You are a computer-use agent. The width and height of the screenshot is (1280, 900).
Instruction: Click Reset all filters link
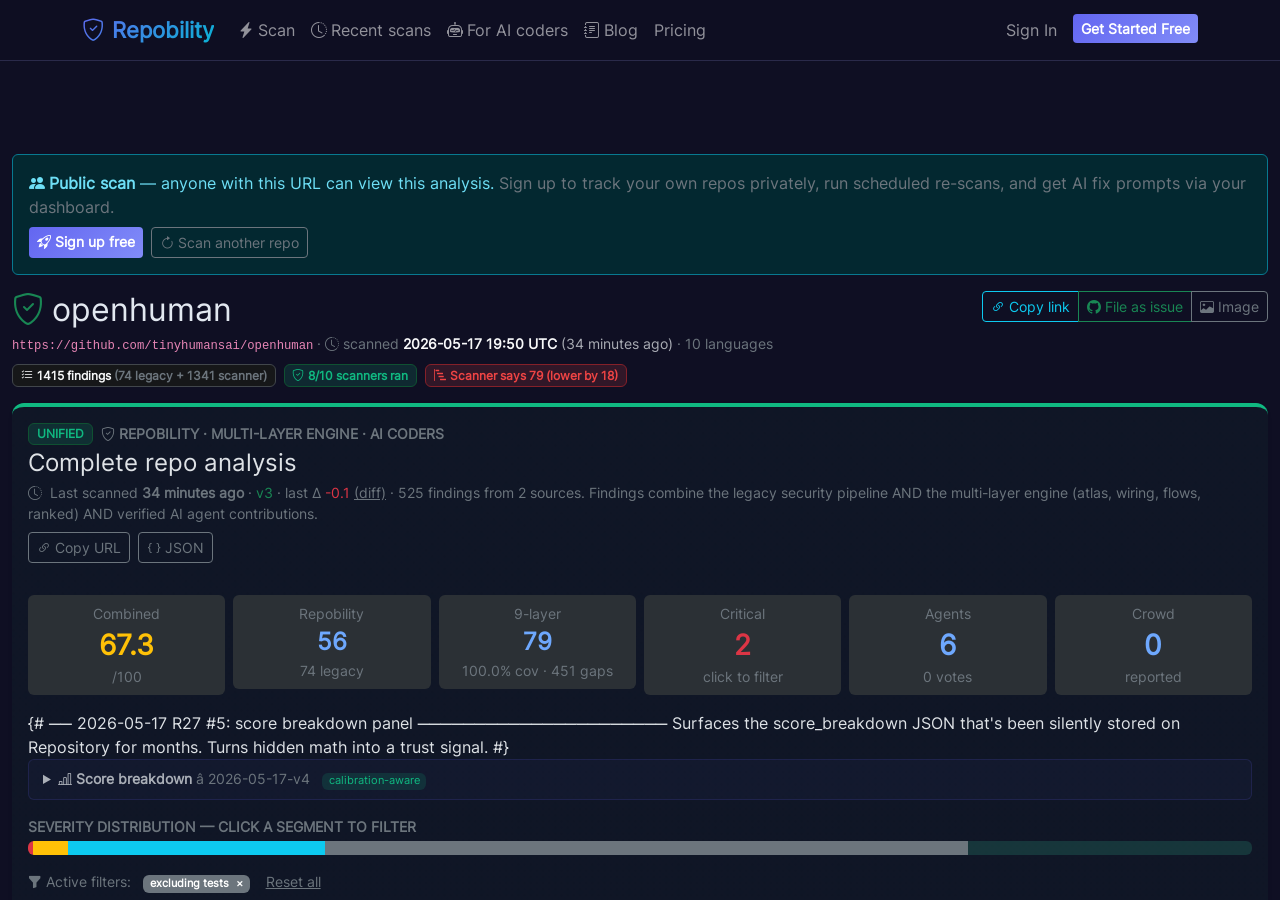293,882
